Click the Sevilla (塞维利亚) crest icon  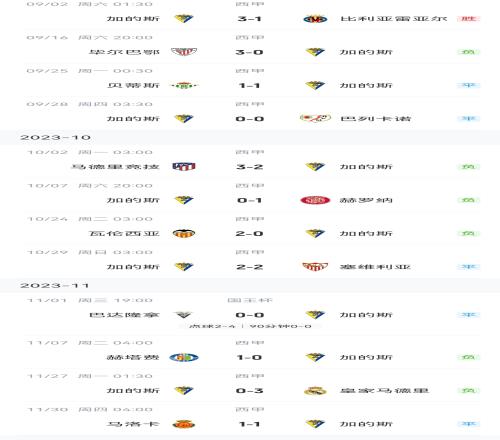click(x=315, y=267)
